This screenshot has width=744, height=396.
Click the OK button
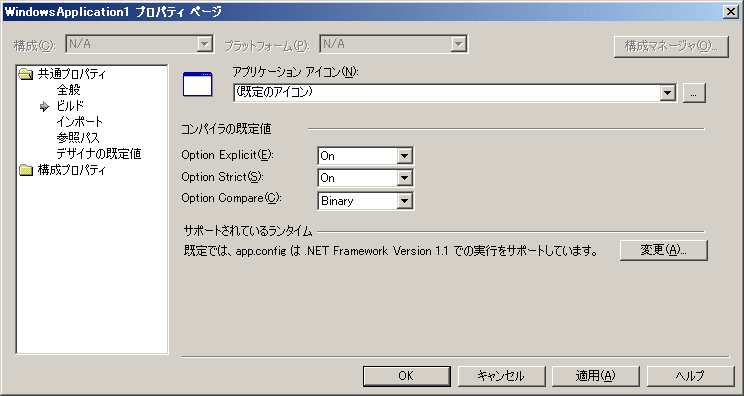pyautogui.click(x=406, y=376)
